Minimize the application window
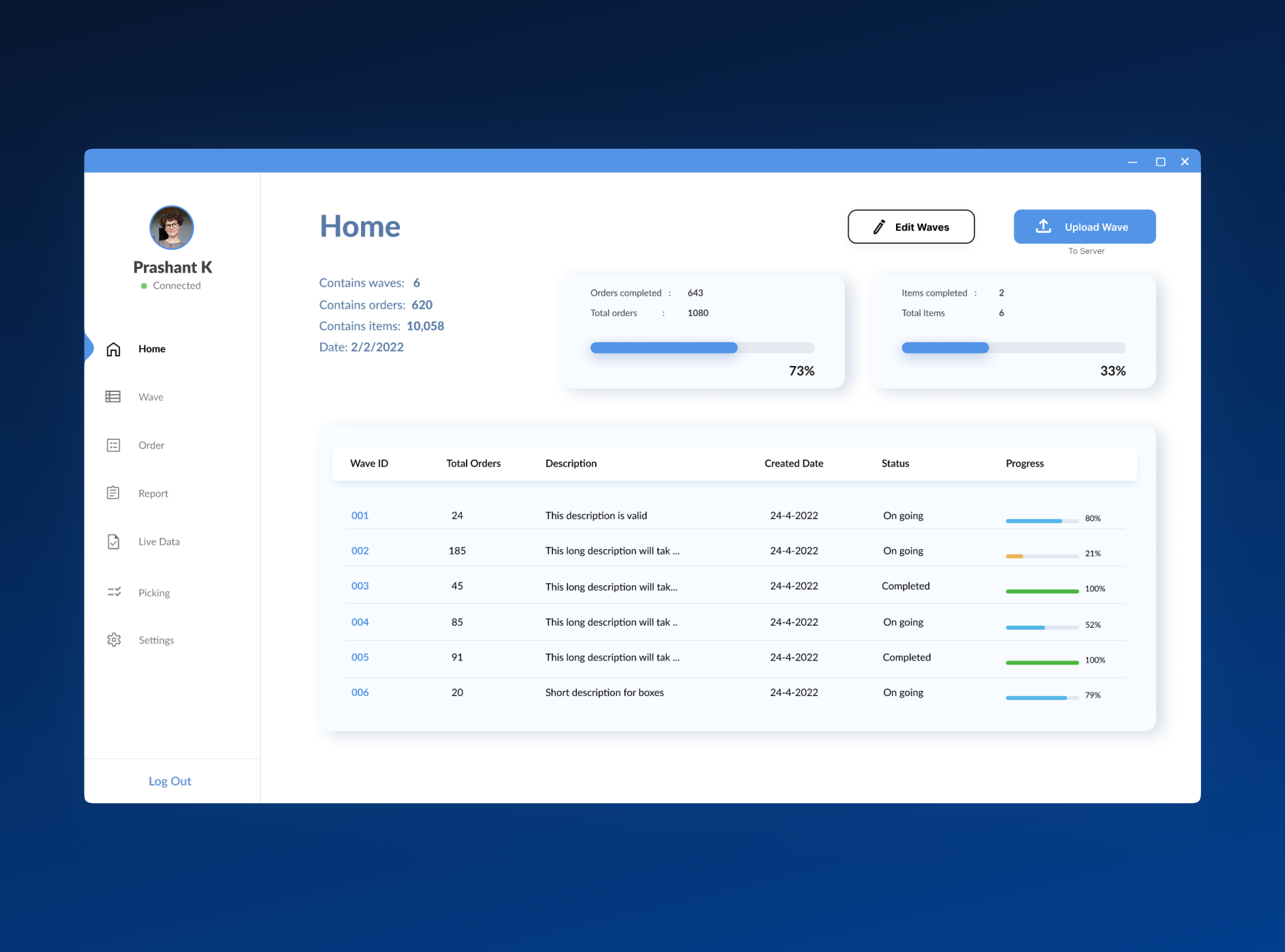This screenshot has height=952, width=1285. point(1132,162)
